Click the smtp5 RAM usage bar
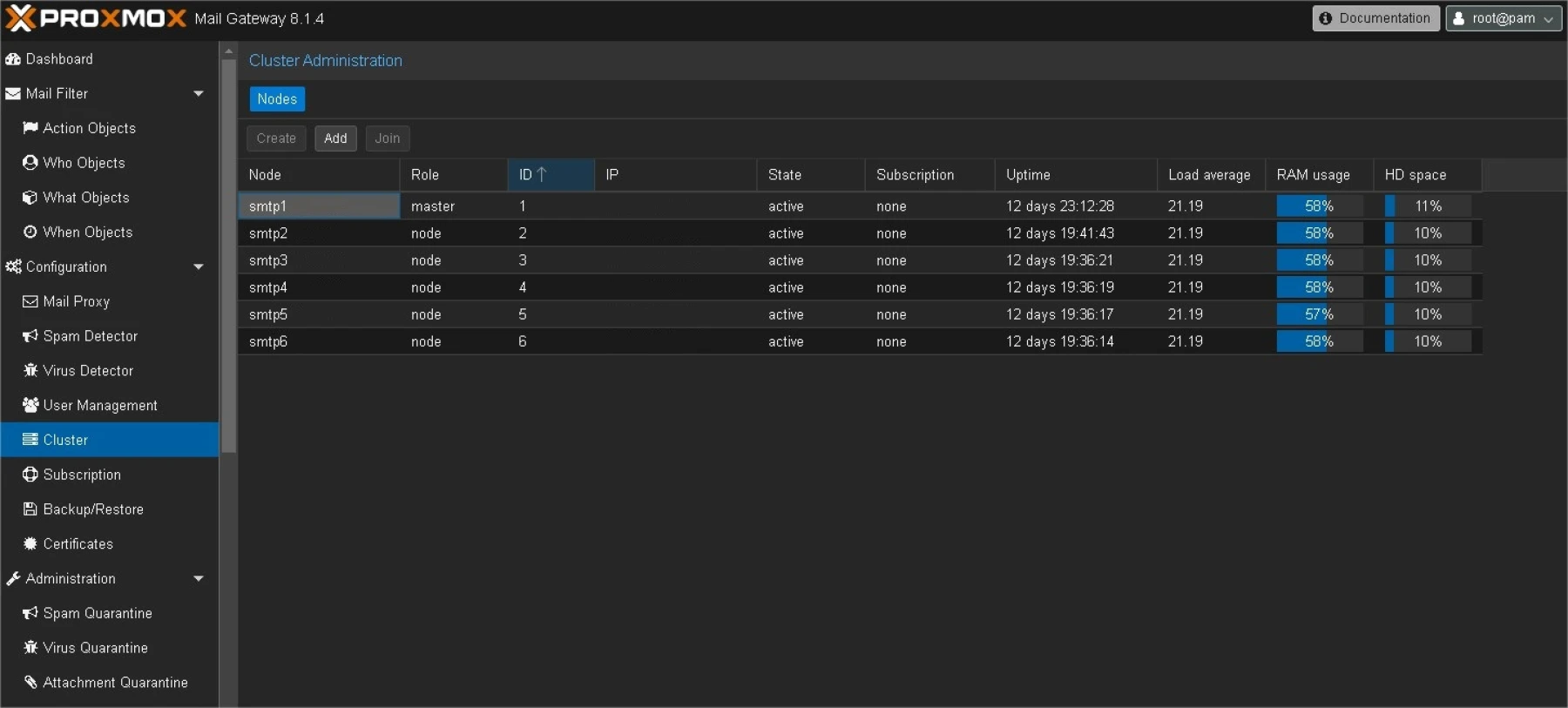1568x708 pixels. [x=1319, y=314]
